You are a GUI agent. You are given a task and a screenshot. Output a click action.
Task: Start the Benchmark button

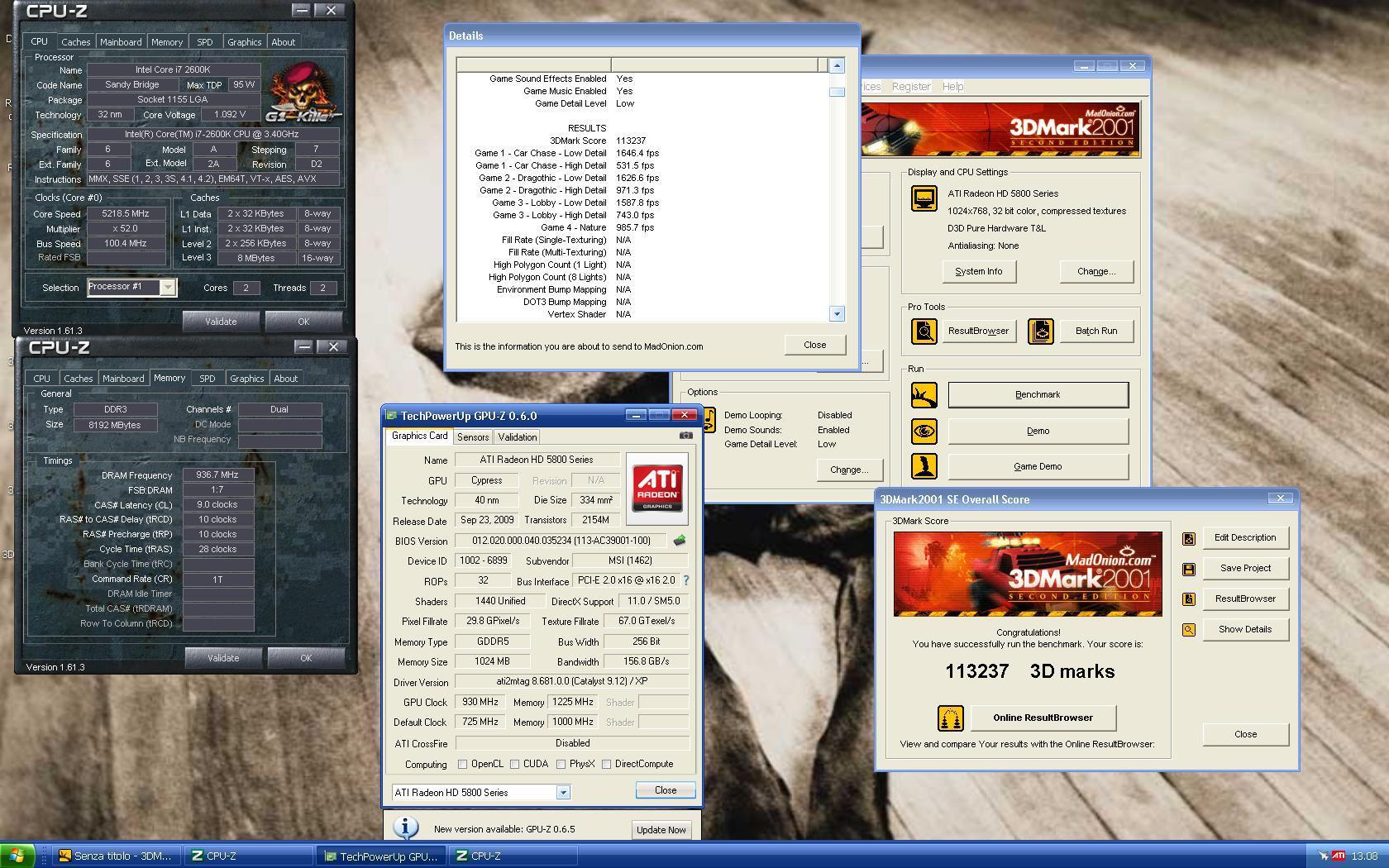[1038, 394]
